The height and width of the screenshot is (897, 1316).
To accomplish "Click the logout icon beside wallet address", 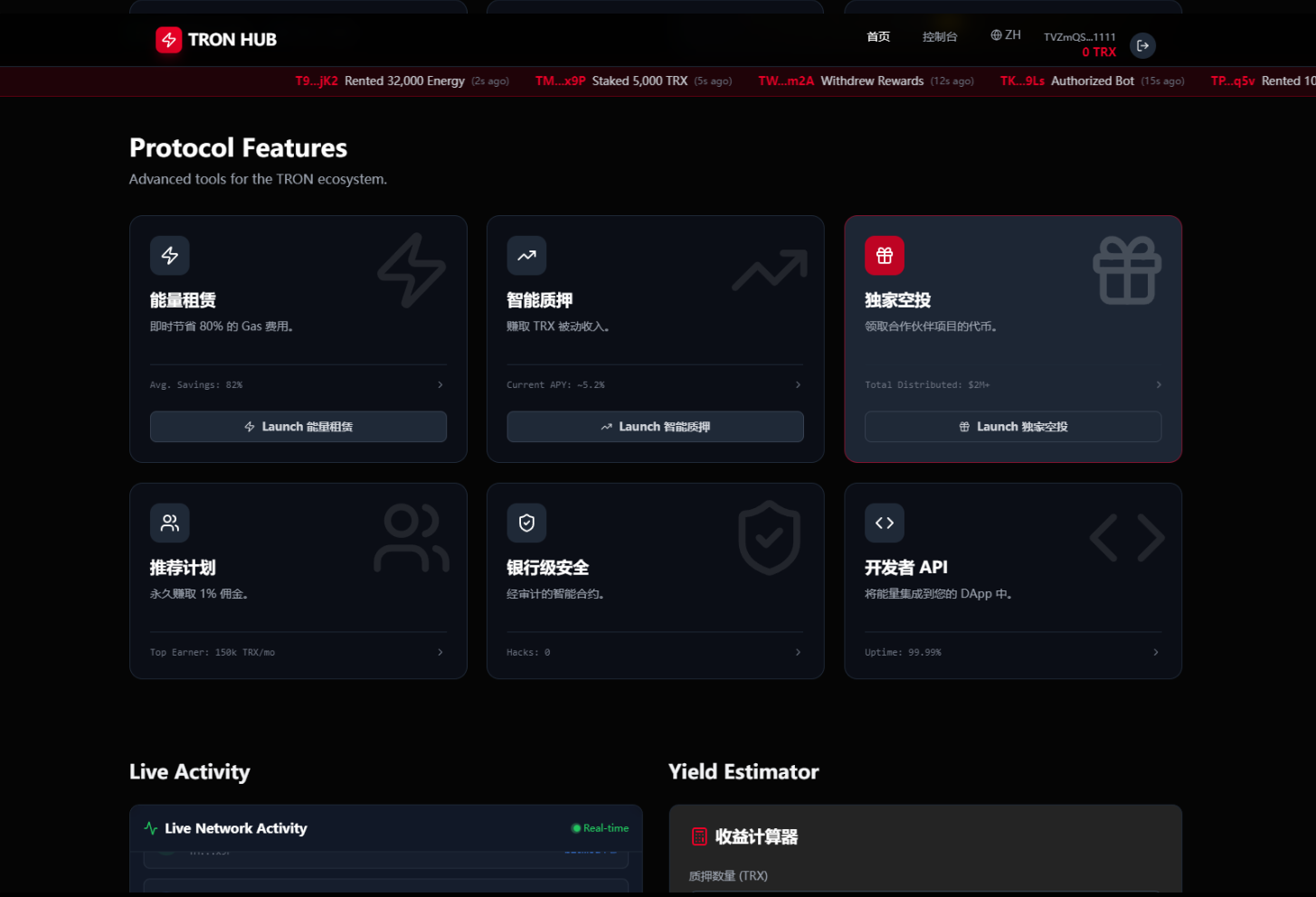I will (1142, 46).
